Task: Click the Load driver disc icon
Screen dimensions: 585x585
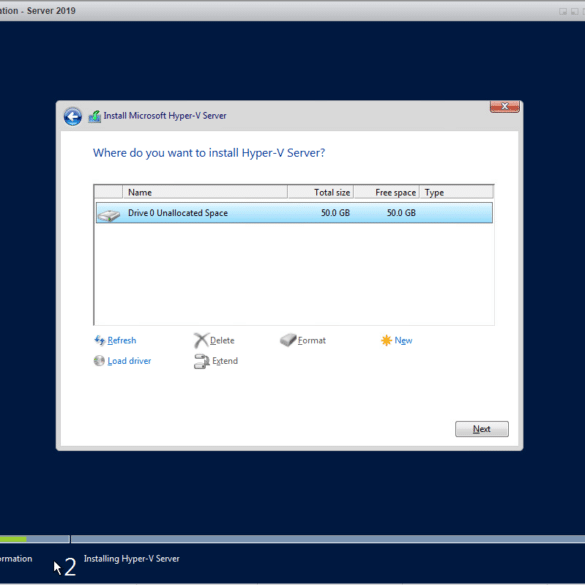Action: [99, 361]
